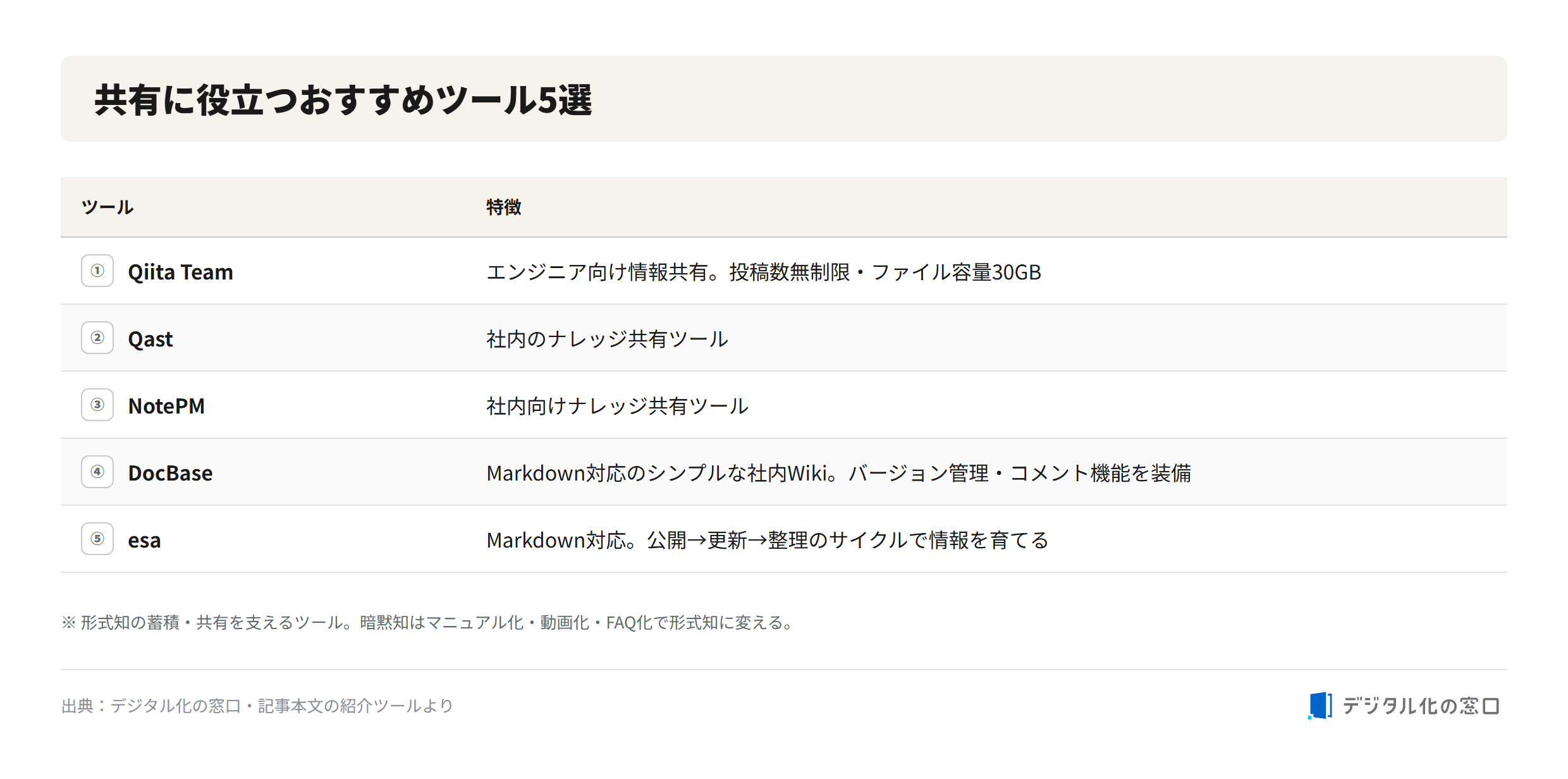Click the blue book logo icon

(1320, 705)
